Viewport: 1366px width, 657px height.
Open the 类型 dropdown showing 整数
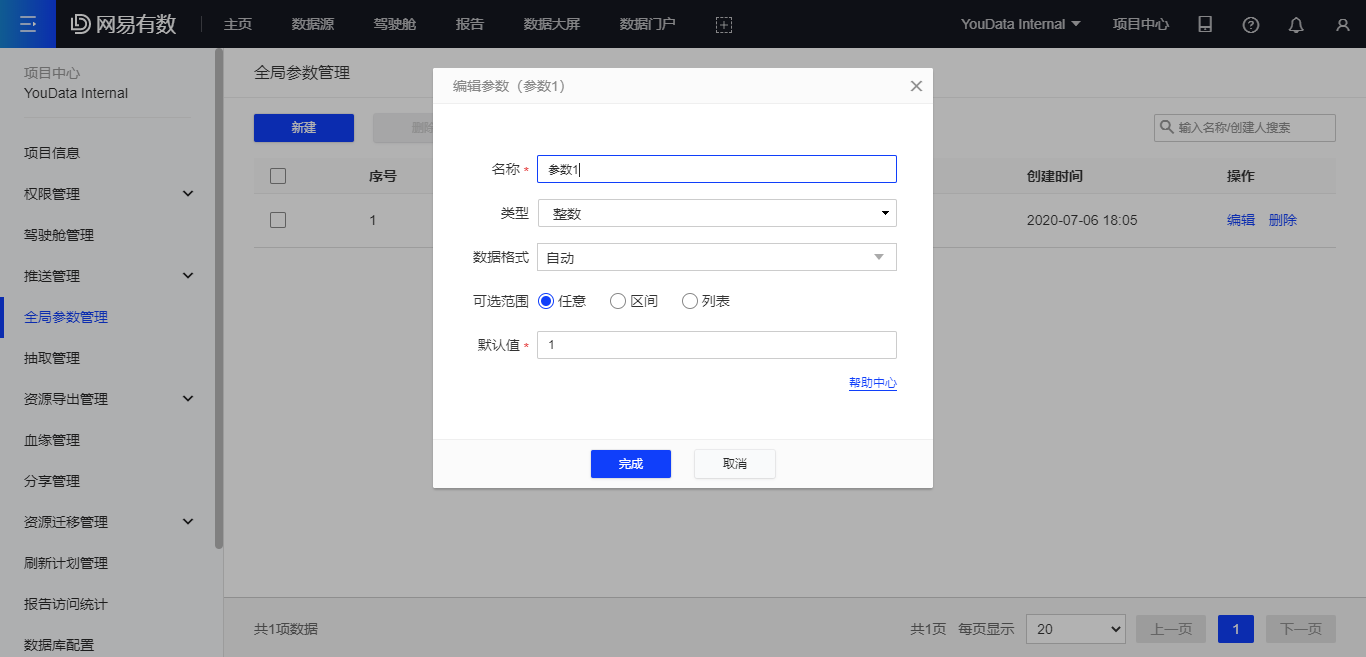click(717, 213)
